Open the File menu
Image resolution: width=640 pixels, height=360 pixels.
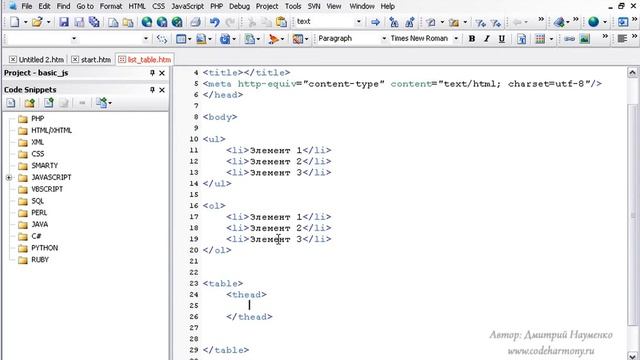[27, 6]
